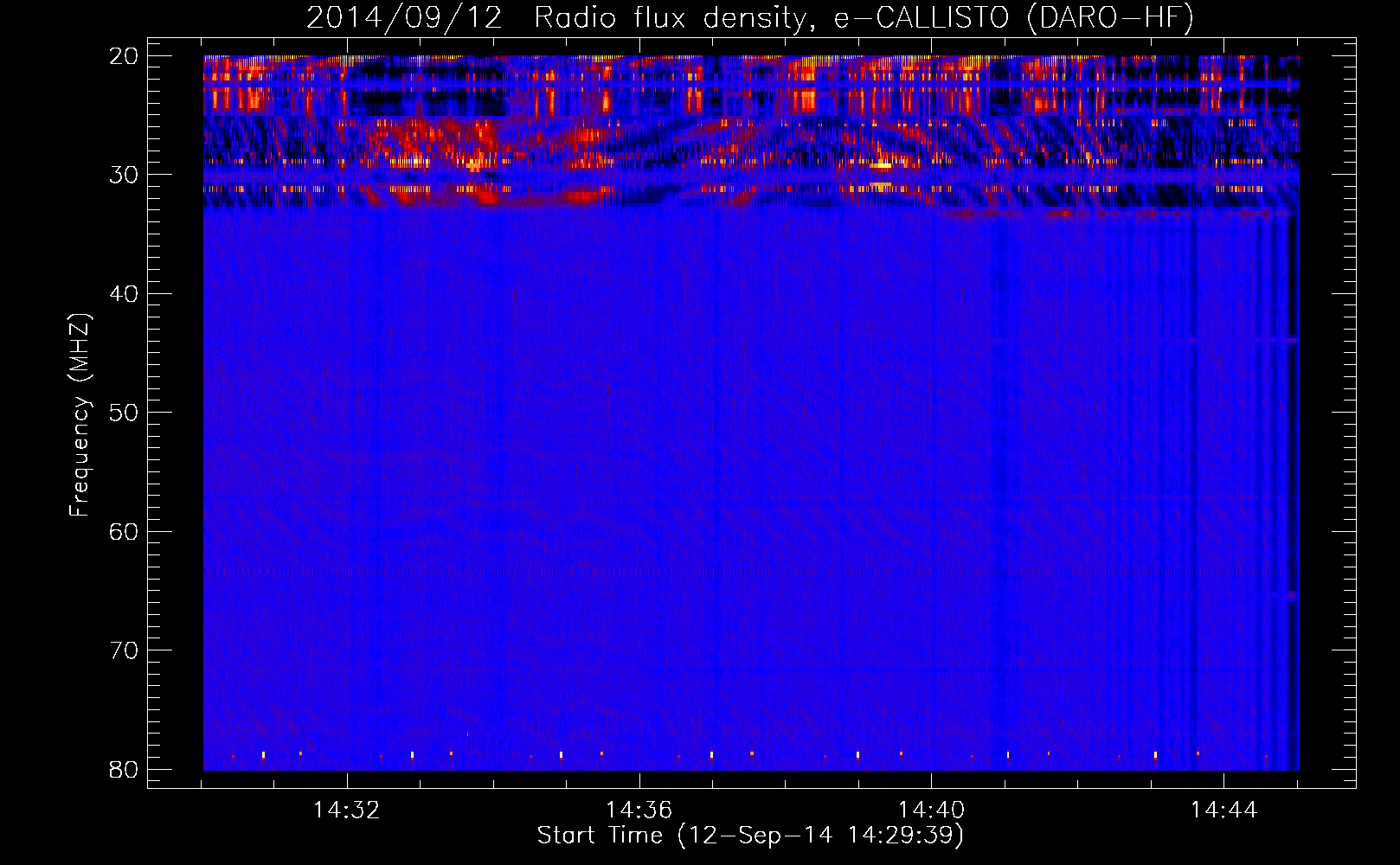Click the 20 MHz frequency tick label
The image size is (1400, 865).
pos(125,56)
